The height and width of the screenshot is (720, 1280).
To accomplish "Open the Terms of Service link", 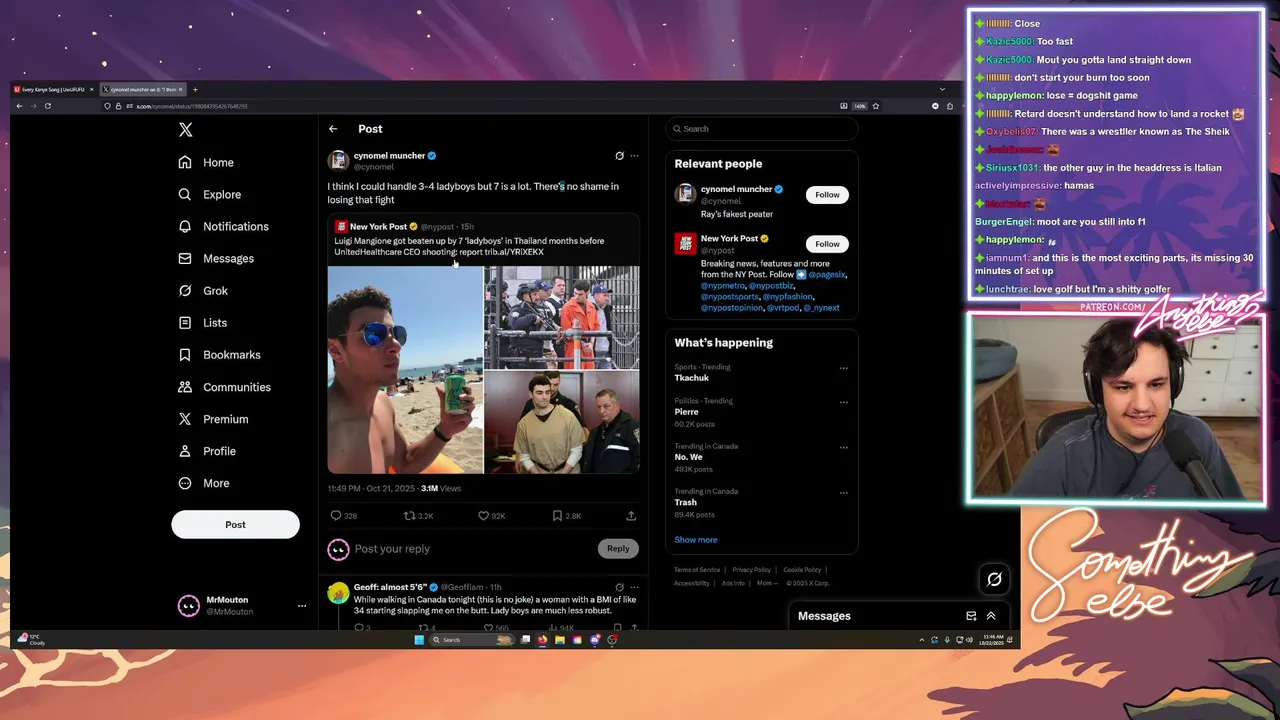I will (697, 570).
